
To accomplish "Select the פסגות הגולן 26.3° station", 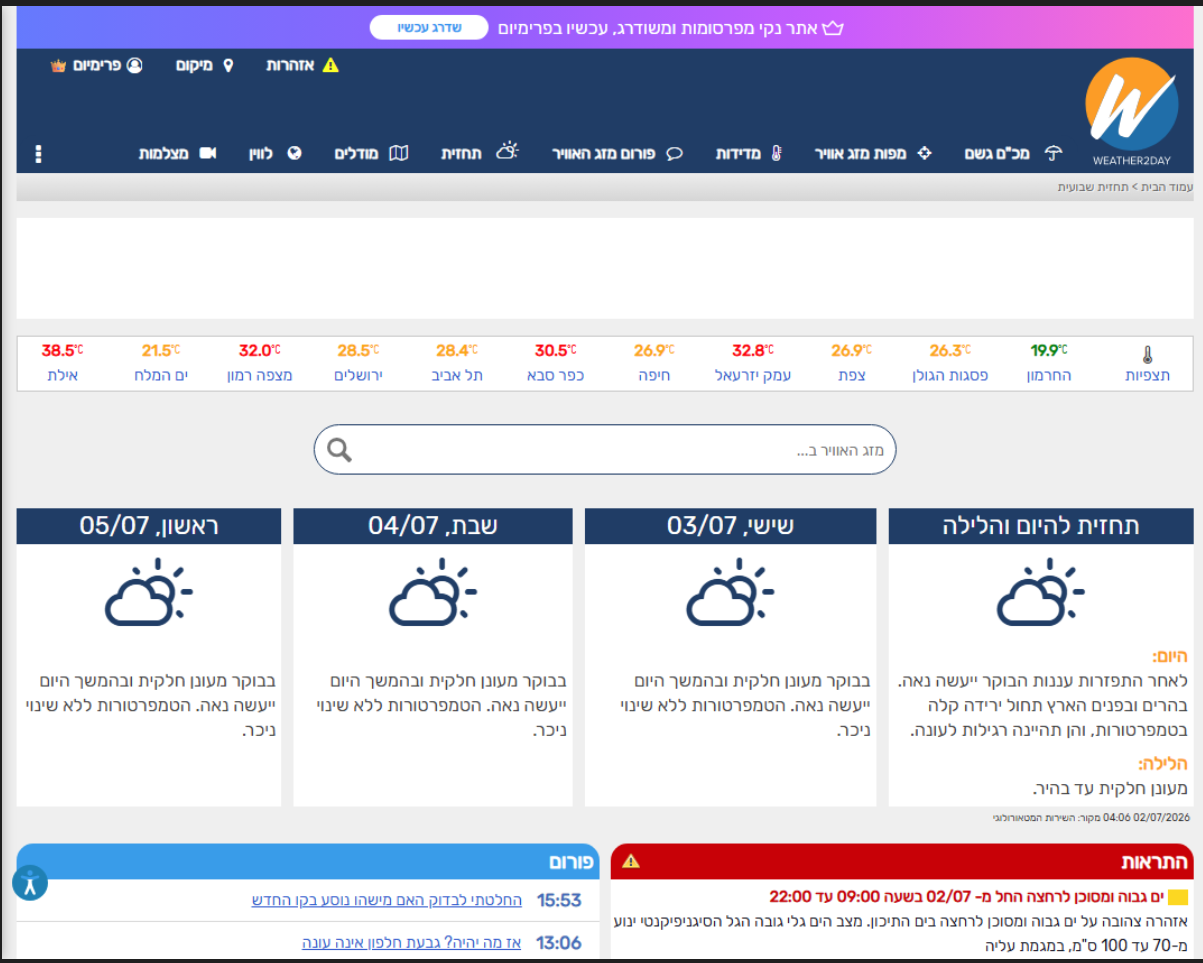I will tap(950, 363).
